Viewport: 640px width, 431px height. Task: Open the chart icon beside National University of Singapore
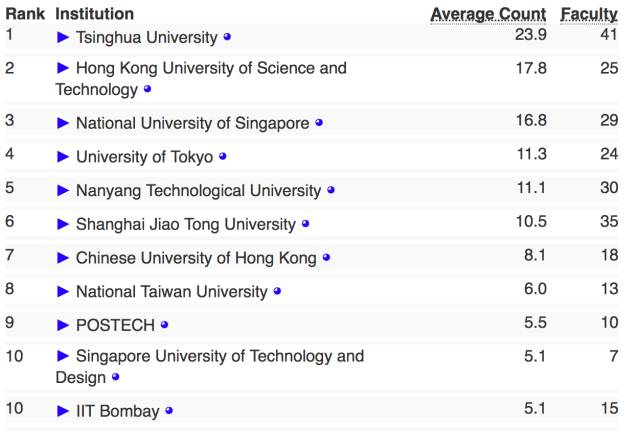click(319, 123)
